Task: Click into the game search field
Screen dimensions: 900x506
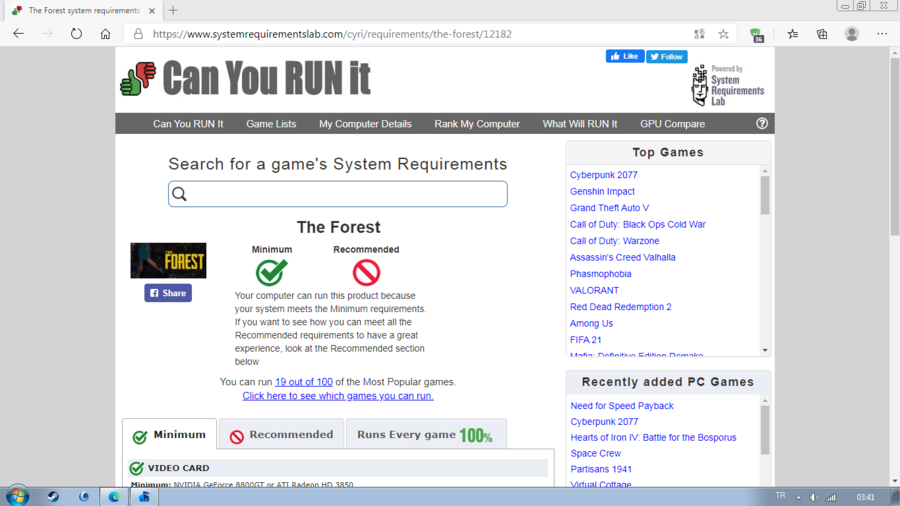Action: point(338,194)
